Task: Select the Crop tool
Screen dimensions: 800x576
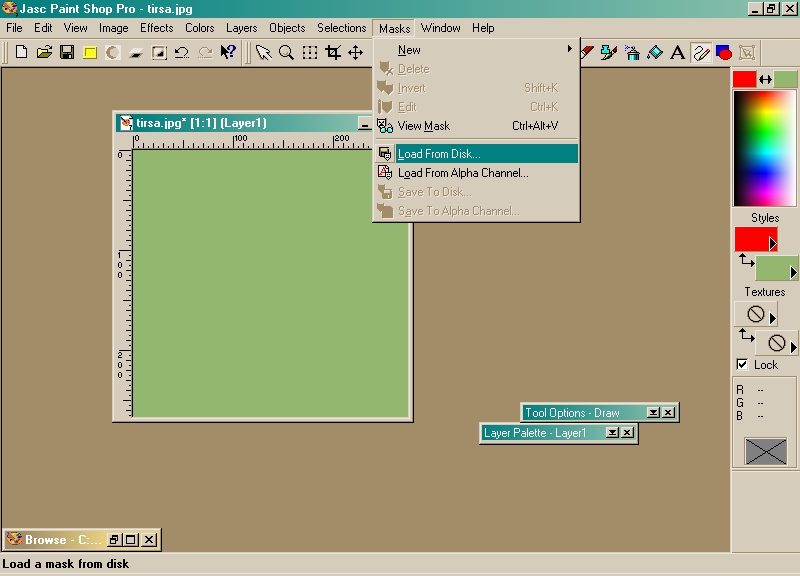Action: pos(333,52)
